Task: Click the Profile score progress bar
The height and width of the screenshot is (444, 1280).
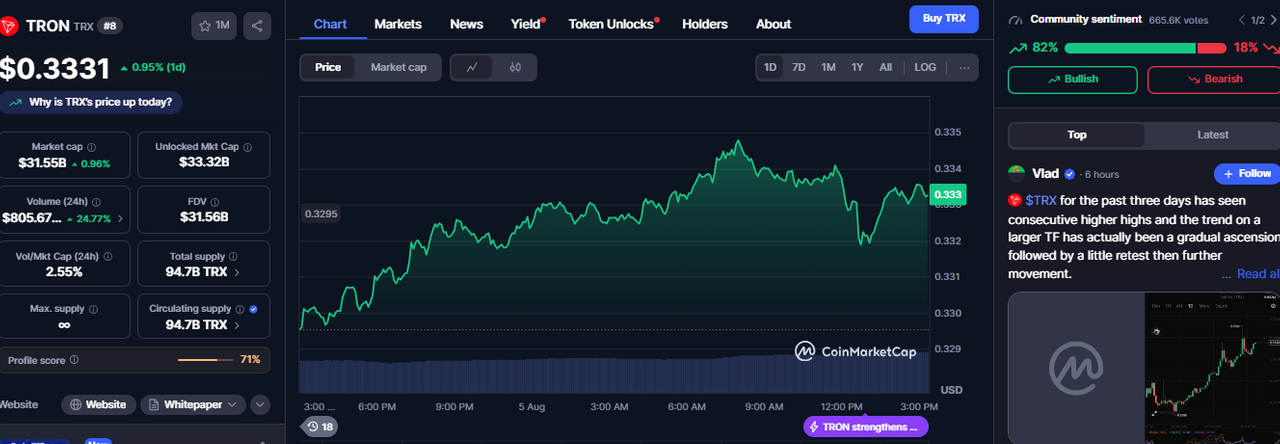Action: click(205, 360)
